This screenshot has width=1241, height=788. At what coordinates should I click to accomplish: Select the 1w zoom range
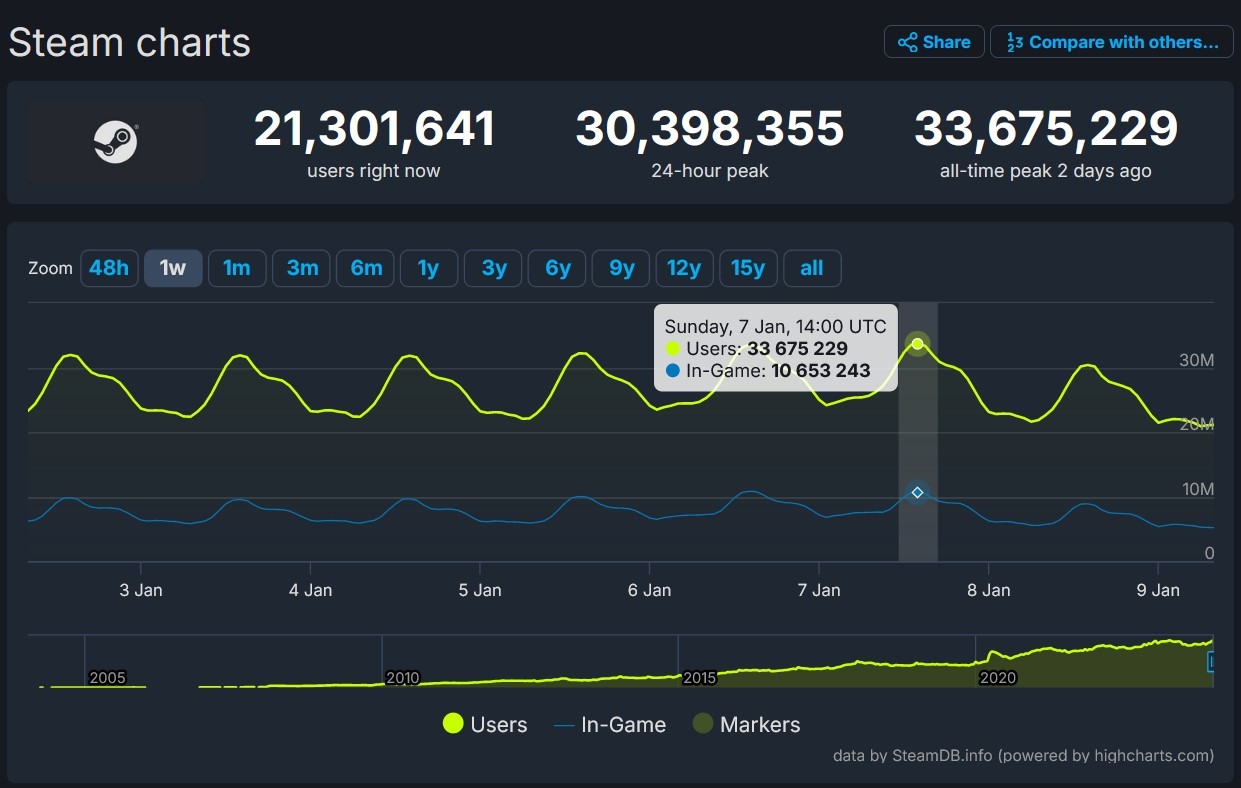point(173,268)
